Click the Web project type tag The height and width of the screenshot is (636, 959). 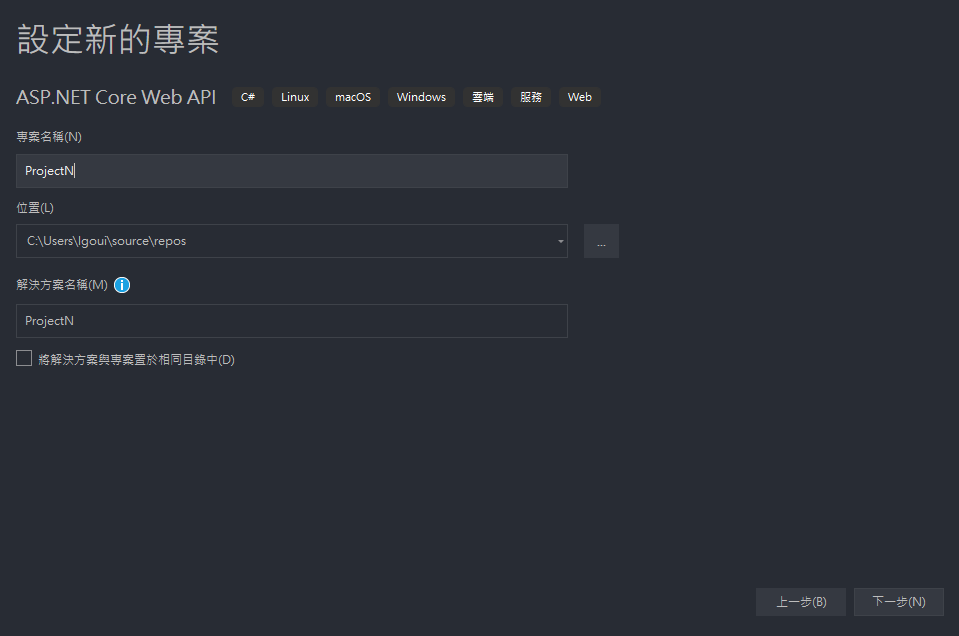point(580,97)
